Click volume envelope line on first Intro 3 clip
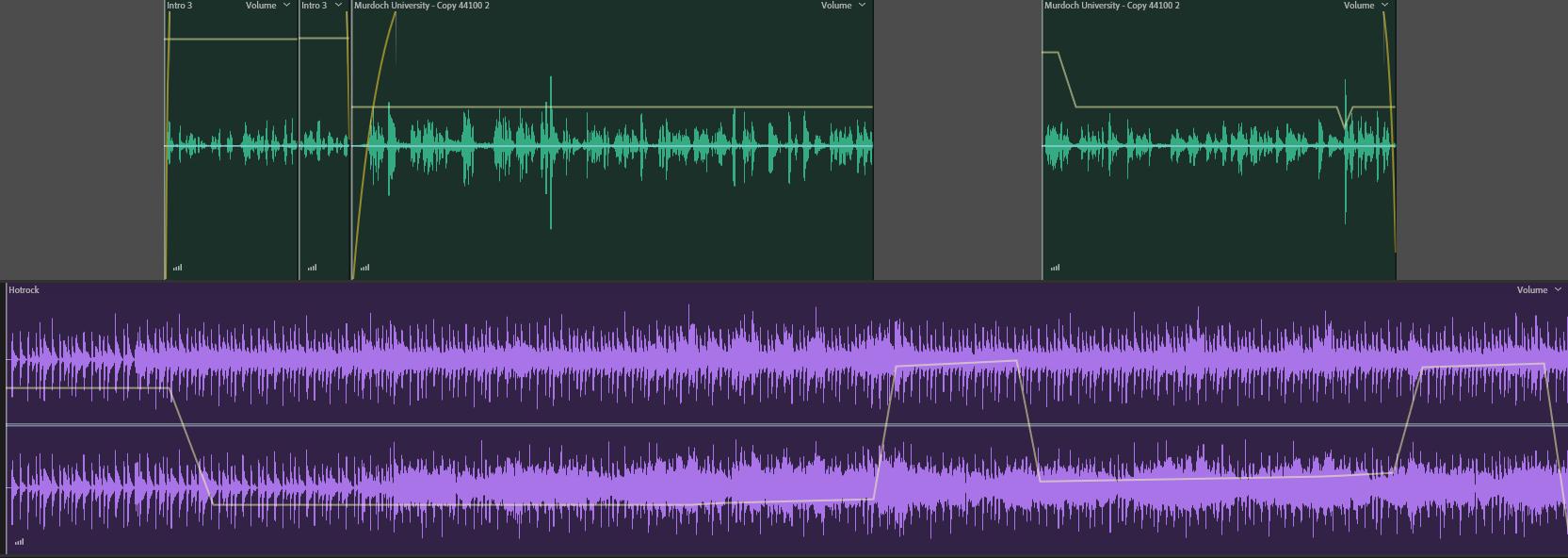The image size is (1568, 558). coord(232,40)
